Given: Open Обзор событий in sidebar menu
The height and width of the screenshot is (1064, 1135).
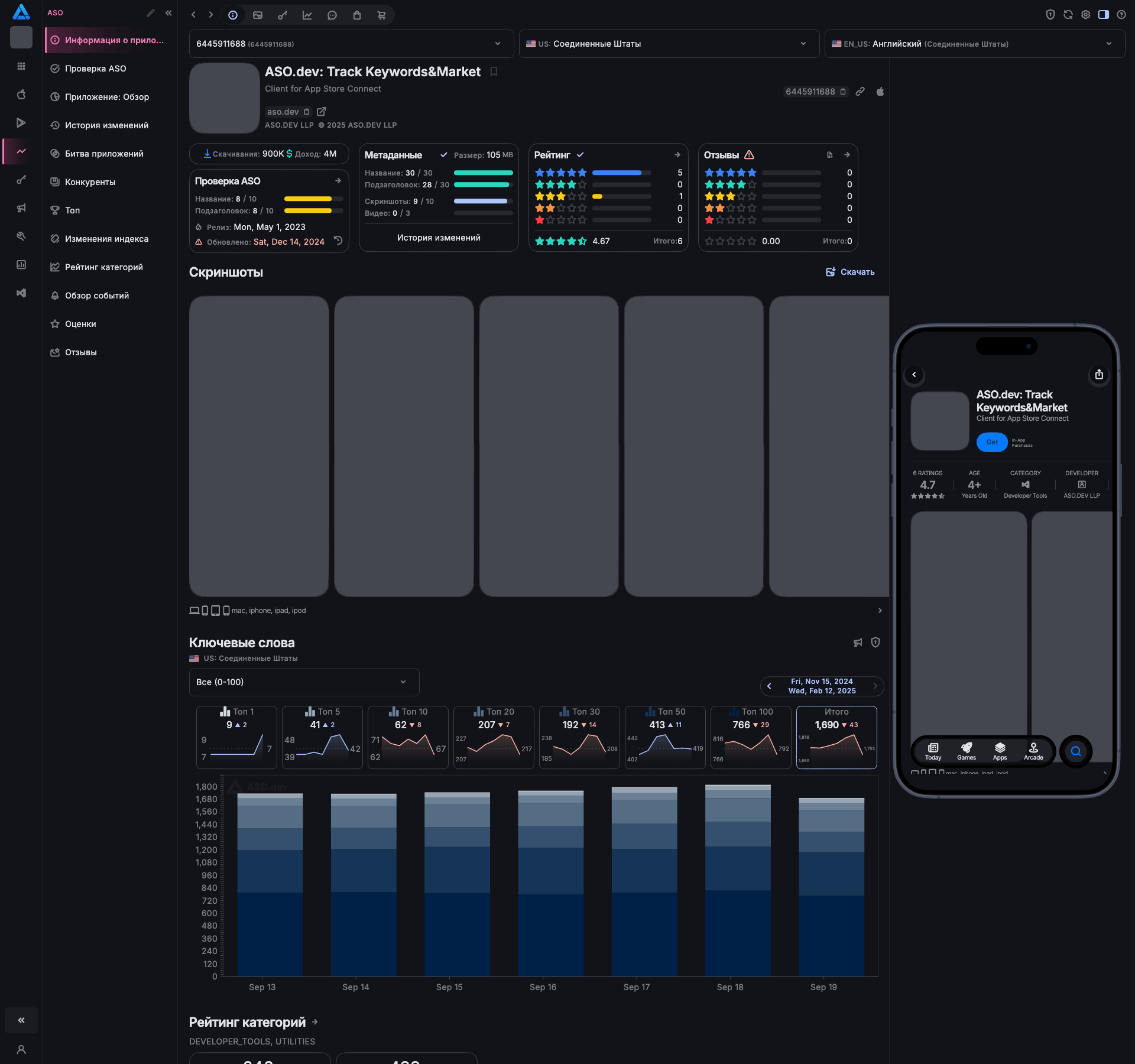Looking at the screenshot, I should (x=111, y=296).
